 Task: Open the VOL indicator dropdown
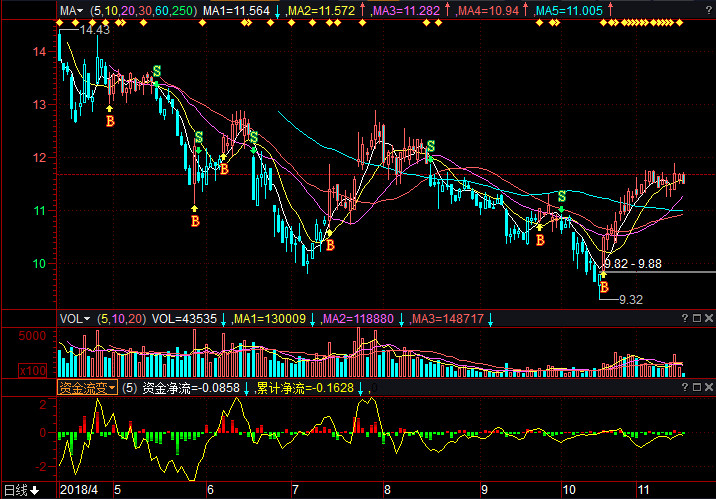pyautogui.click(x=74, y=318)
